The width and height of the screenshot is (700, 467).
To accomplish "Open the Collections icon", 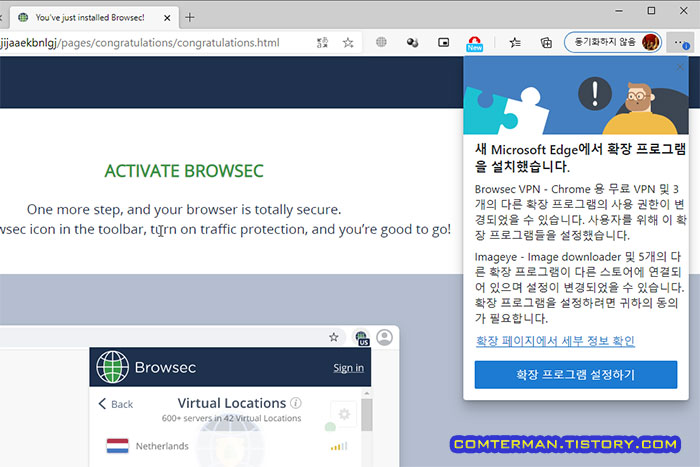I will pyautogui.click(x=546, y=42).
